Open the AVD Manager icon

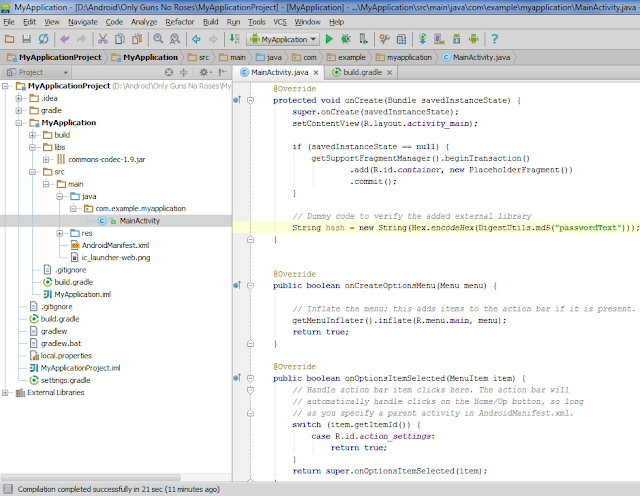click(439, 39)
